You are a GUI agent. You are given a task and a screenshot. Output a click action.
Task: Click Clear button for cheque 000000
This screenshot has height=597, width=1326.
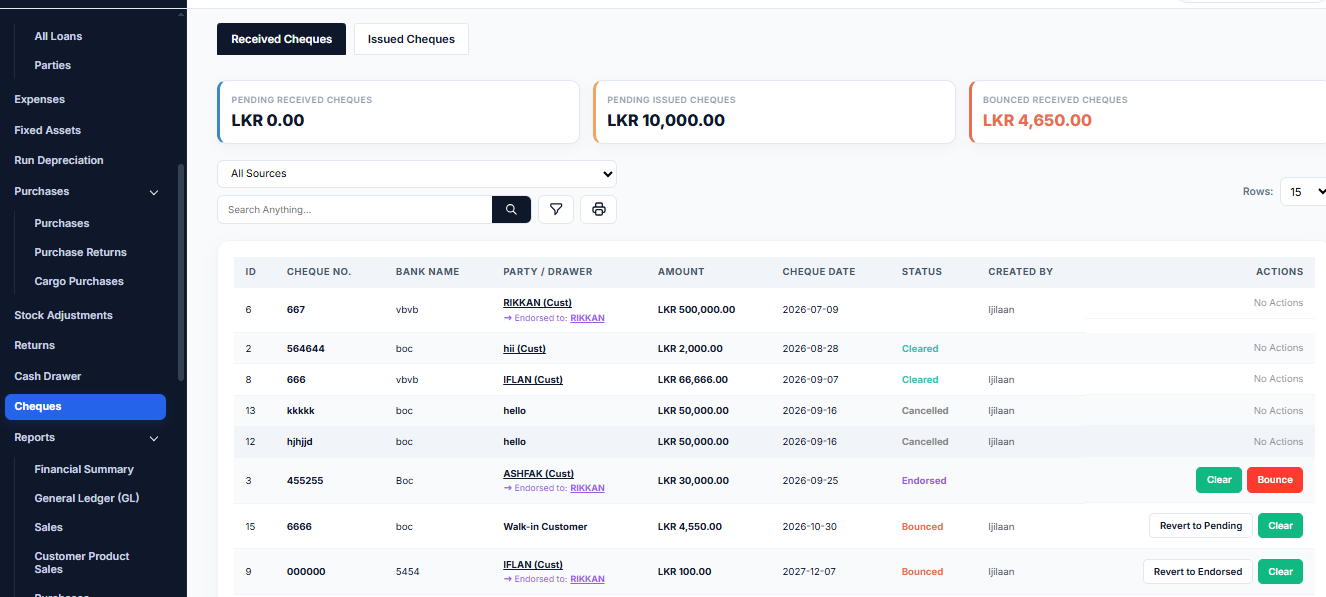click(1281, 572)
